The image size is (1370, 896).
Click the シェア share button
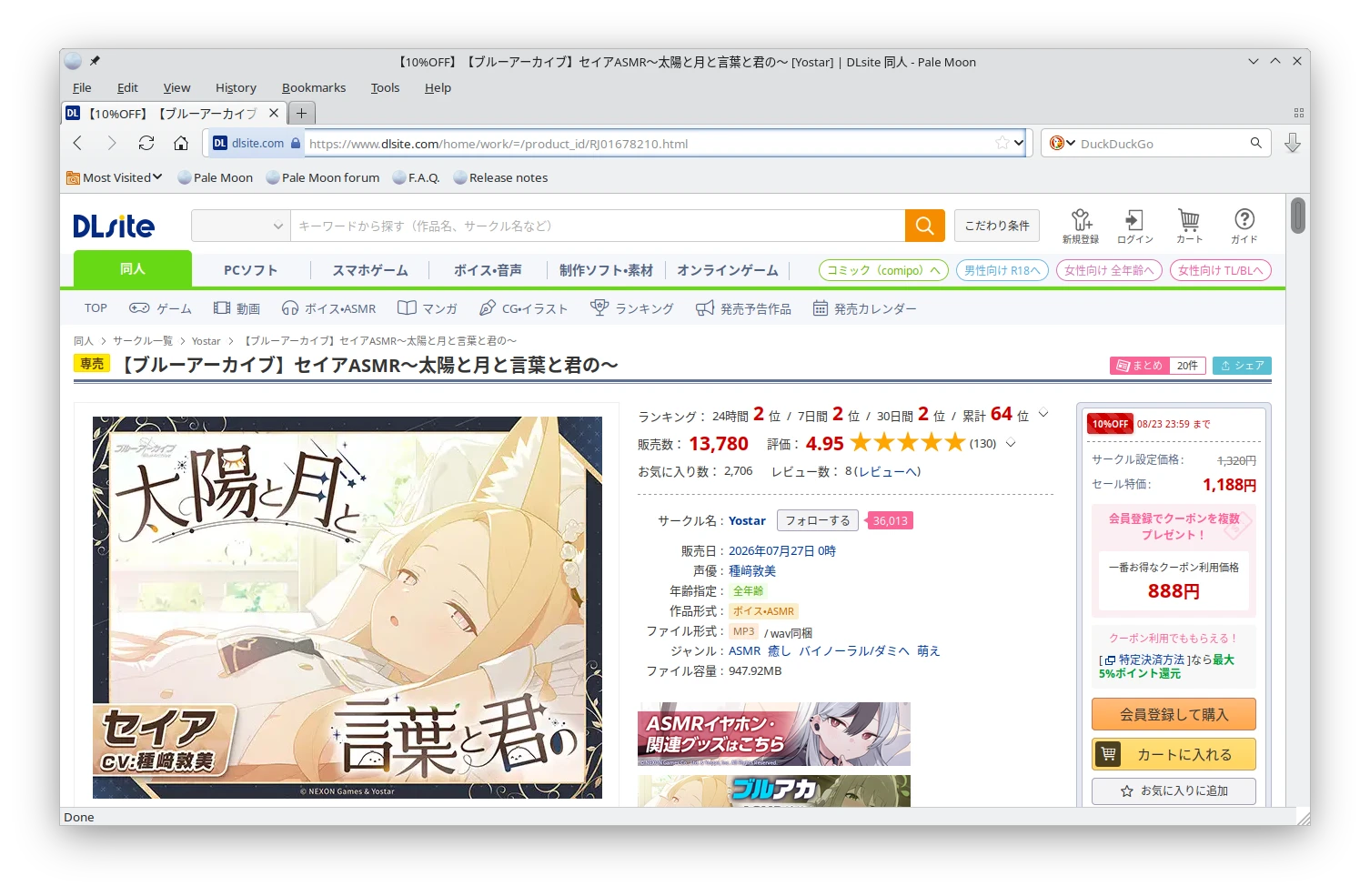[1242, 365]
